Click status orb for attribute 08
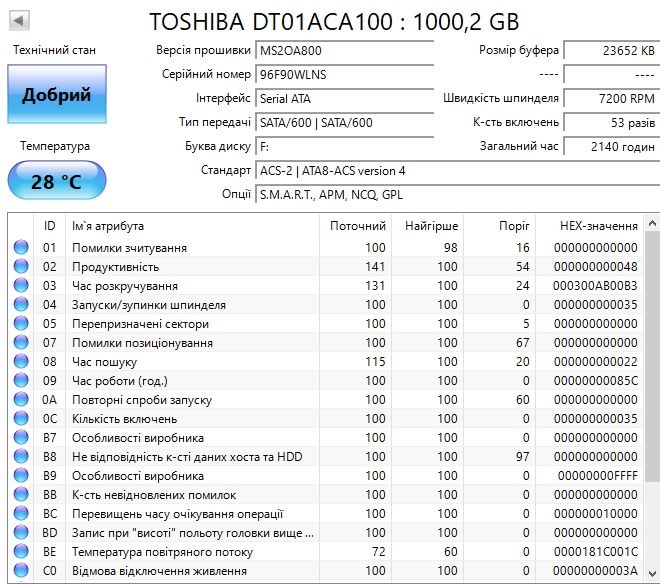The image size is (660, 584). coord(21,361)
